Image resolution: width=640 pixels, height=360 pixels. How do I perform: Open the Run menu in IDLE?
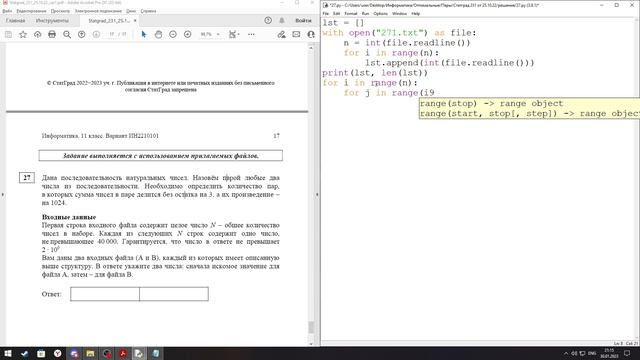pyautogui.click(x=365, y=14)
